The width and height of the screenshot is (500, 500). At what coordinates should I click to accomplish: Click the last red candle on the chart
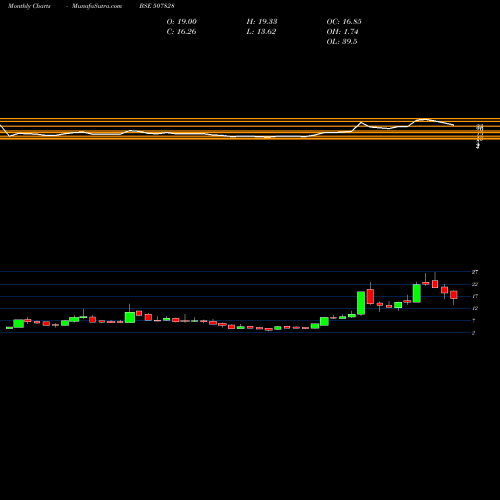(x=454, y=295)
